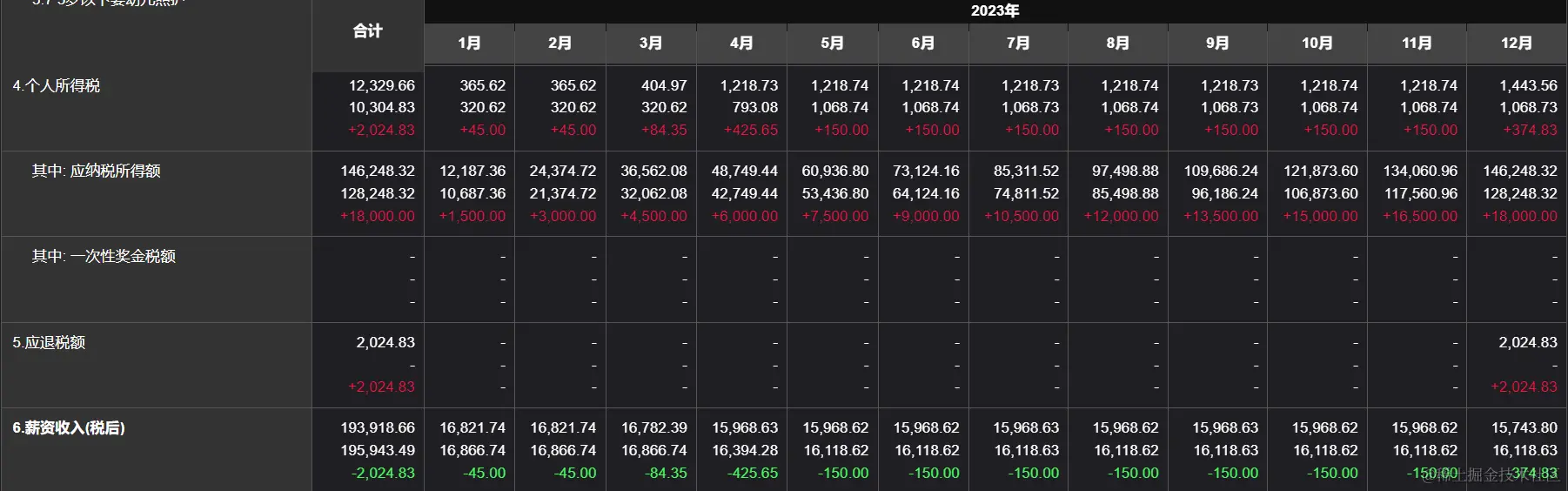Viewport: 1568px width, 491px height.
Task: Click the 5月 column header
Action: click(x=832, y=44)
